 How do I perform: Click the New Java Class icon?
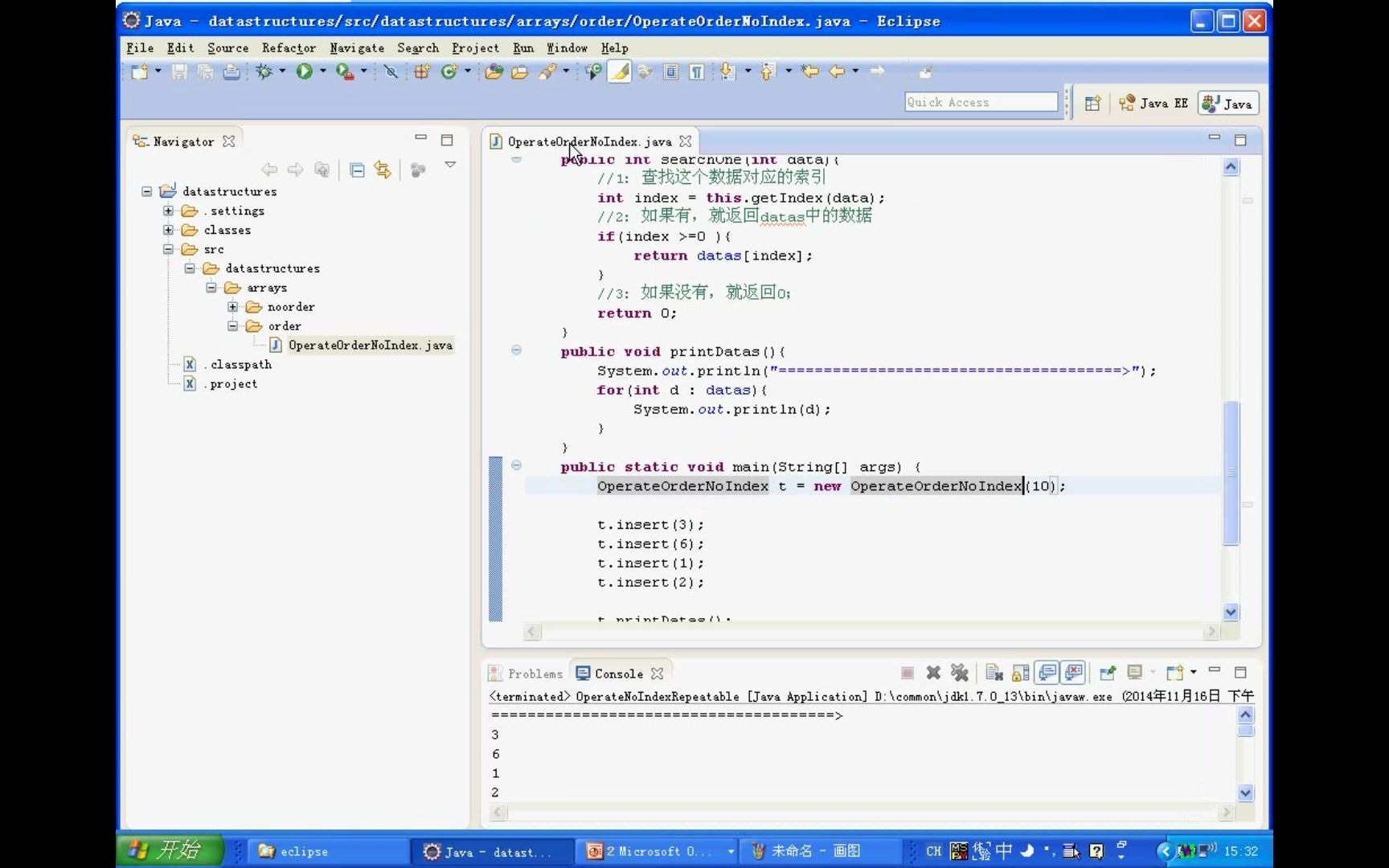tap(449, 72)
